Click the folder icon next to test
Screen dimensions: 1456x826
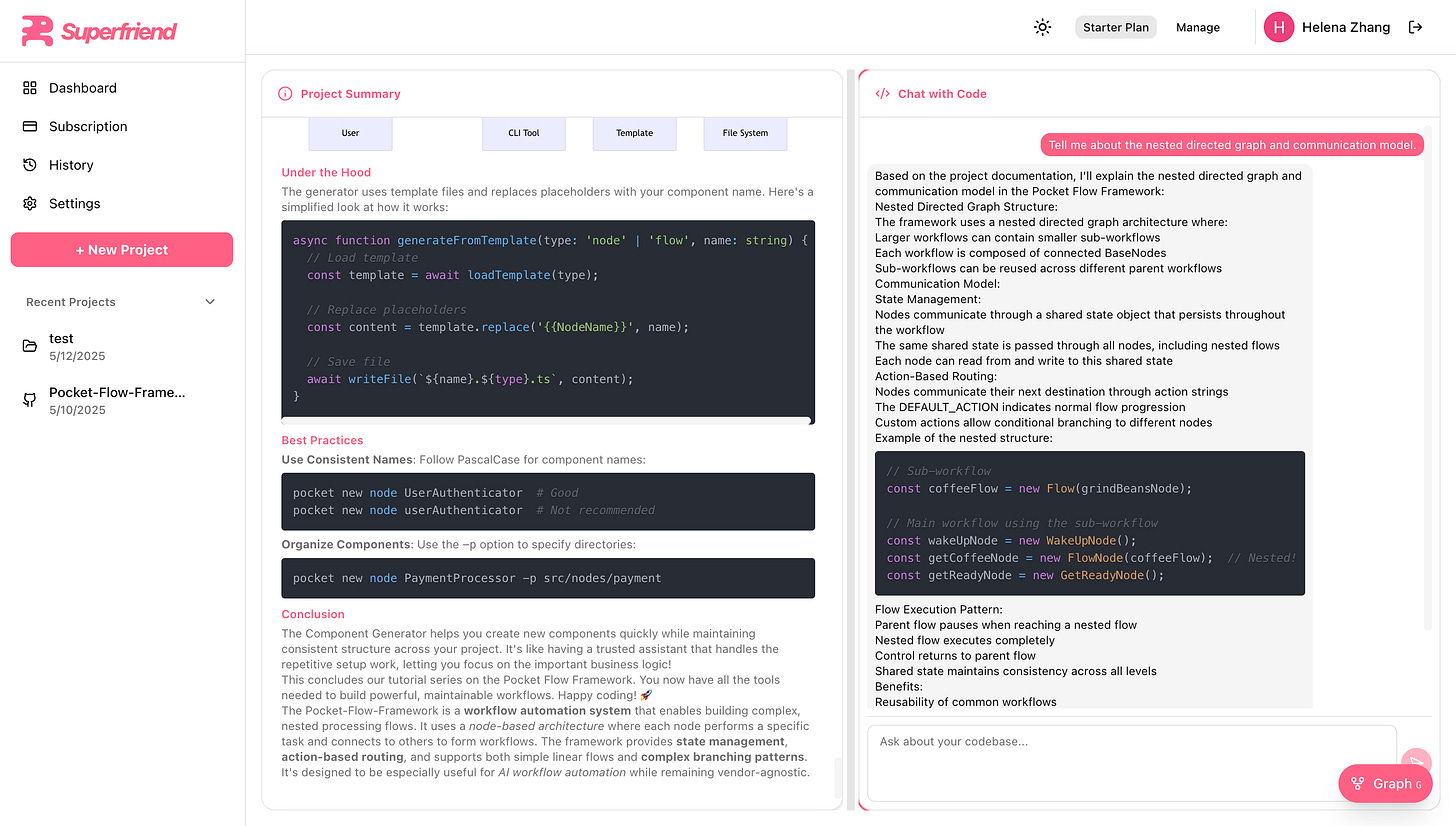(30, 346)
